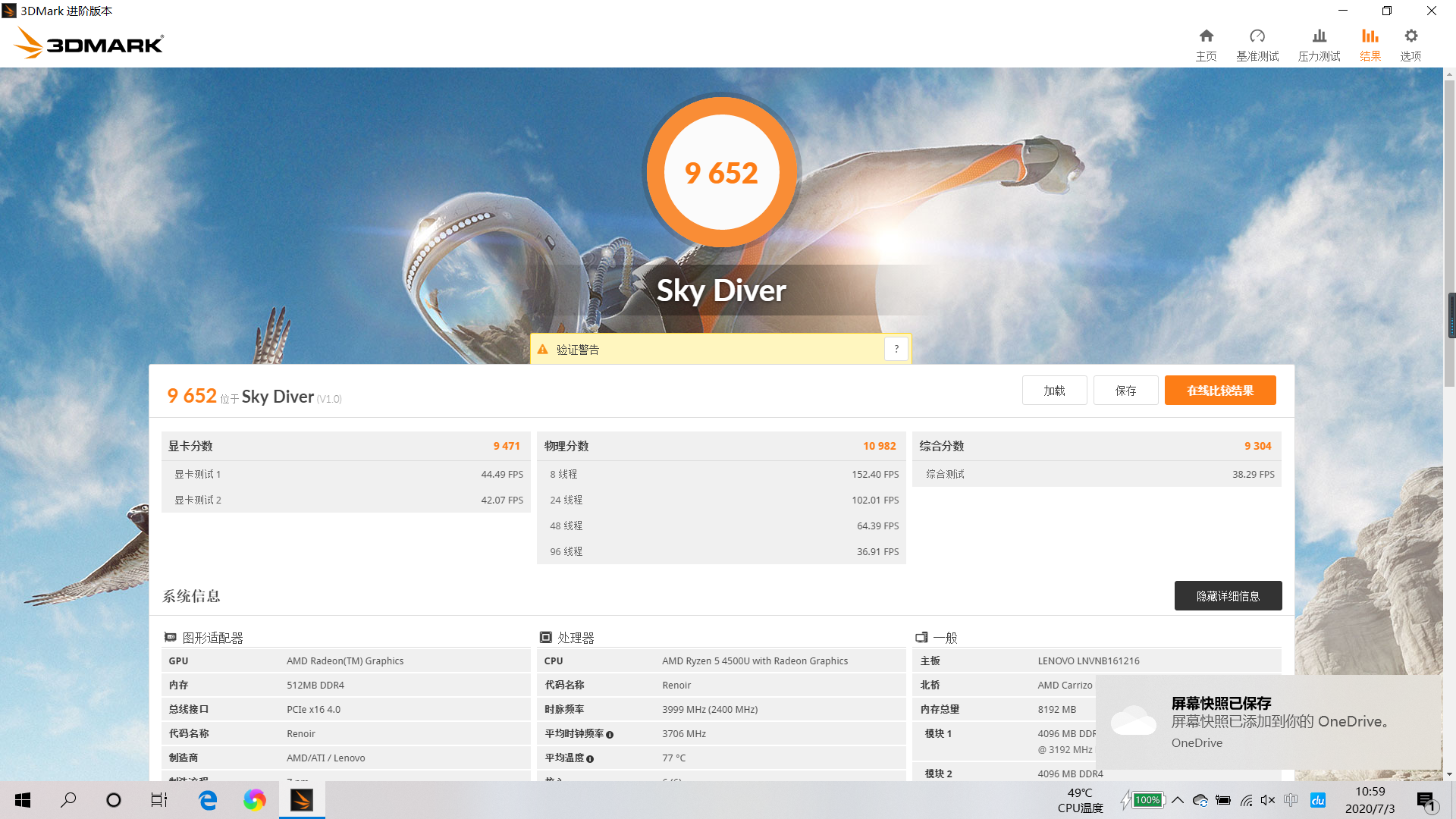Click the 96 线程 row 36.91 FPS

click(x=721, y=551)
